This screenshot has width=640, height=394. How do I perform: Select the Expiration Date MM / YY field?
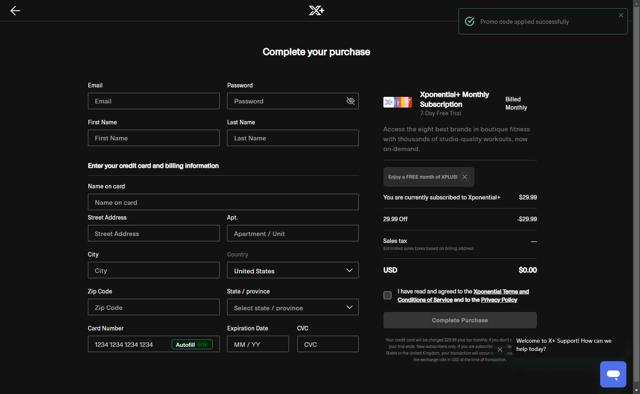pos(258,344)
